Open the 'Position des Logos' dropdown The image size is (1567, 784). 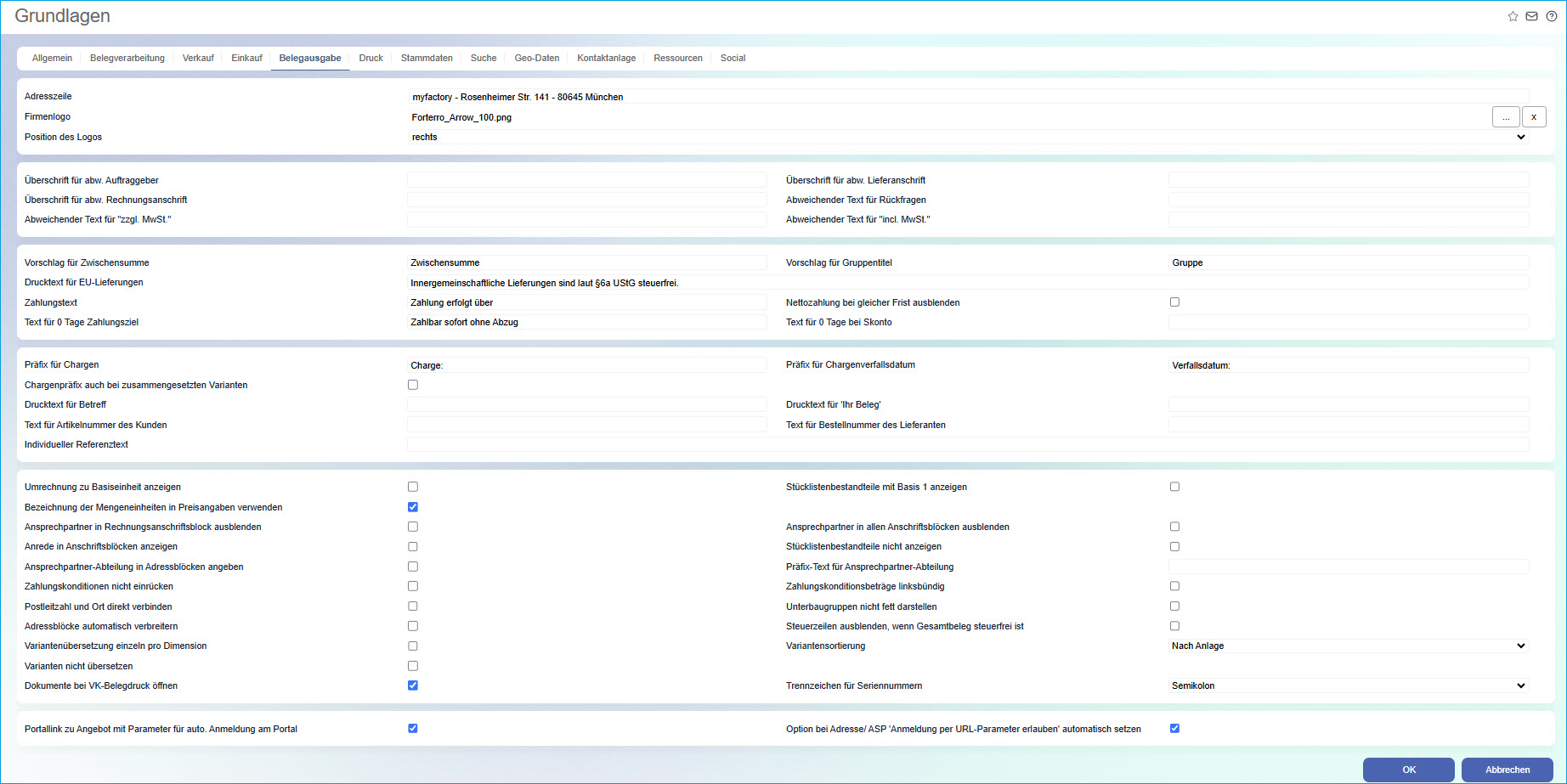click(x=1519, y=137)
